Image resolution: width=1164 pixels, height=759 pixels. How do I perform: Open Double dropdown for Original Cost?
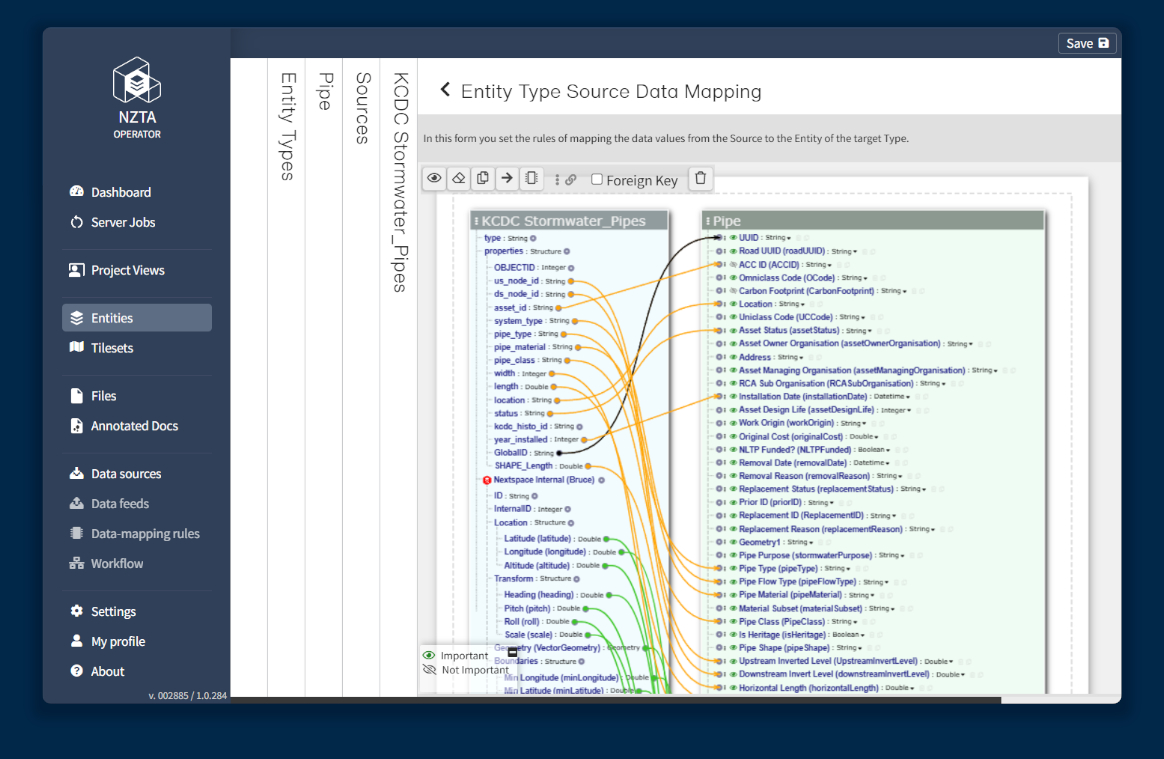coord(864,437)
